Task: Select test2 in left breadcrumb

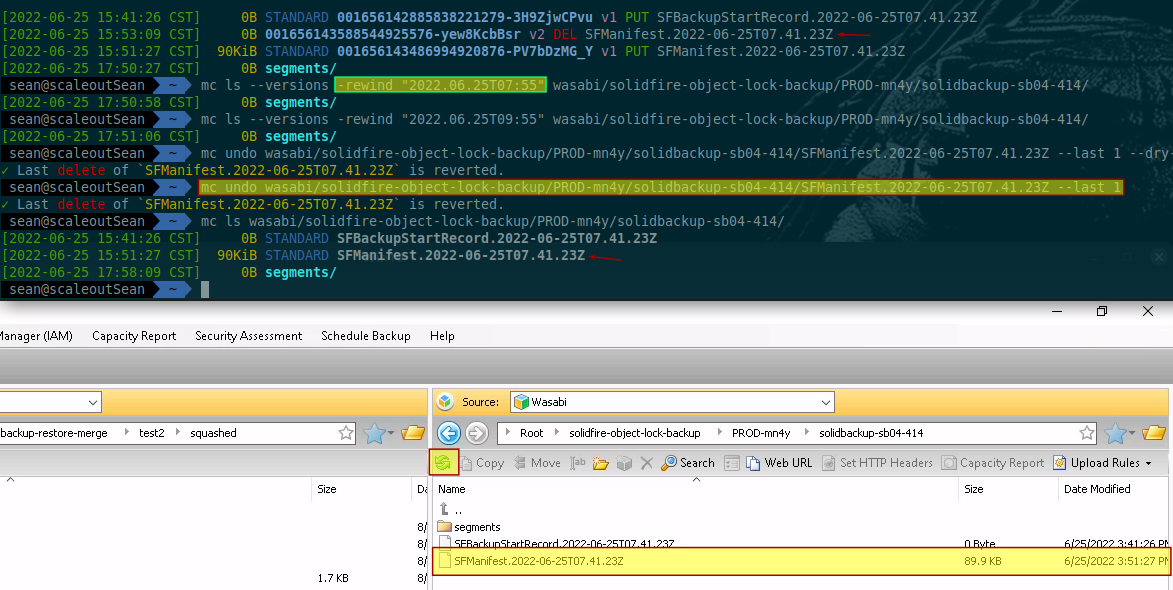Action: click(151, 433)
